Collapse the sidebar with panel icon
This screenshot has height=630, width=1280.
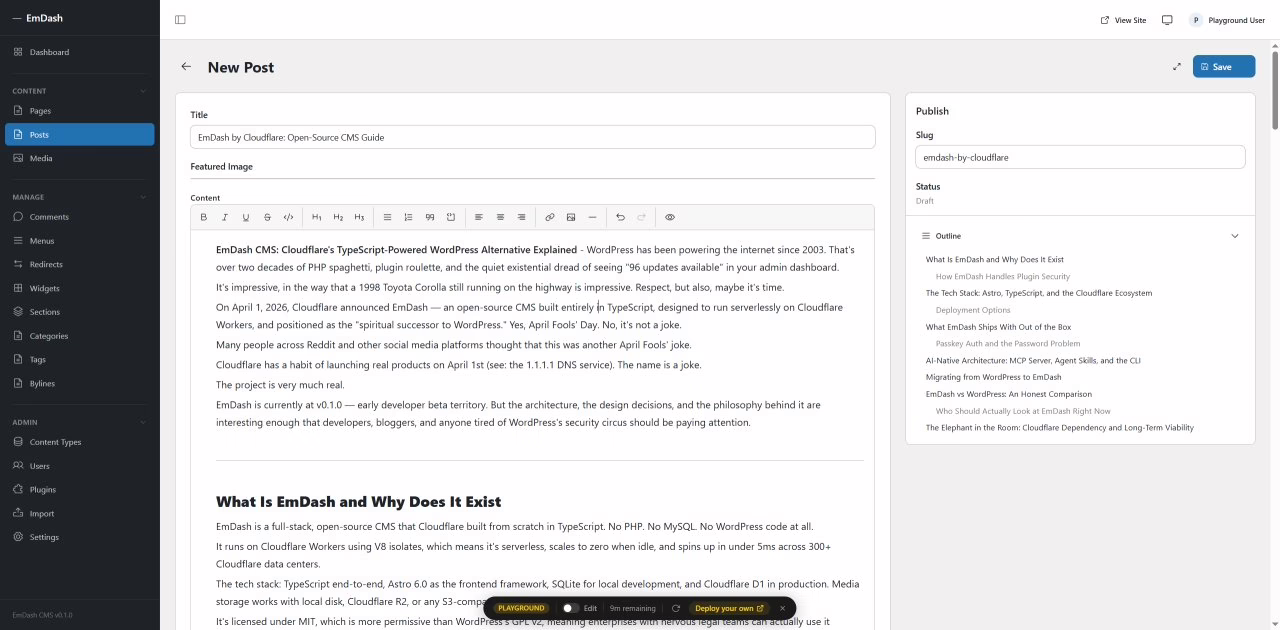point(180,20)
